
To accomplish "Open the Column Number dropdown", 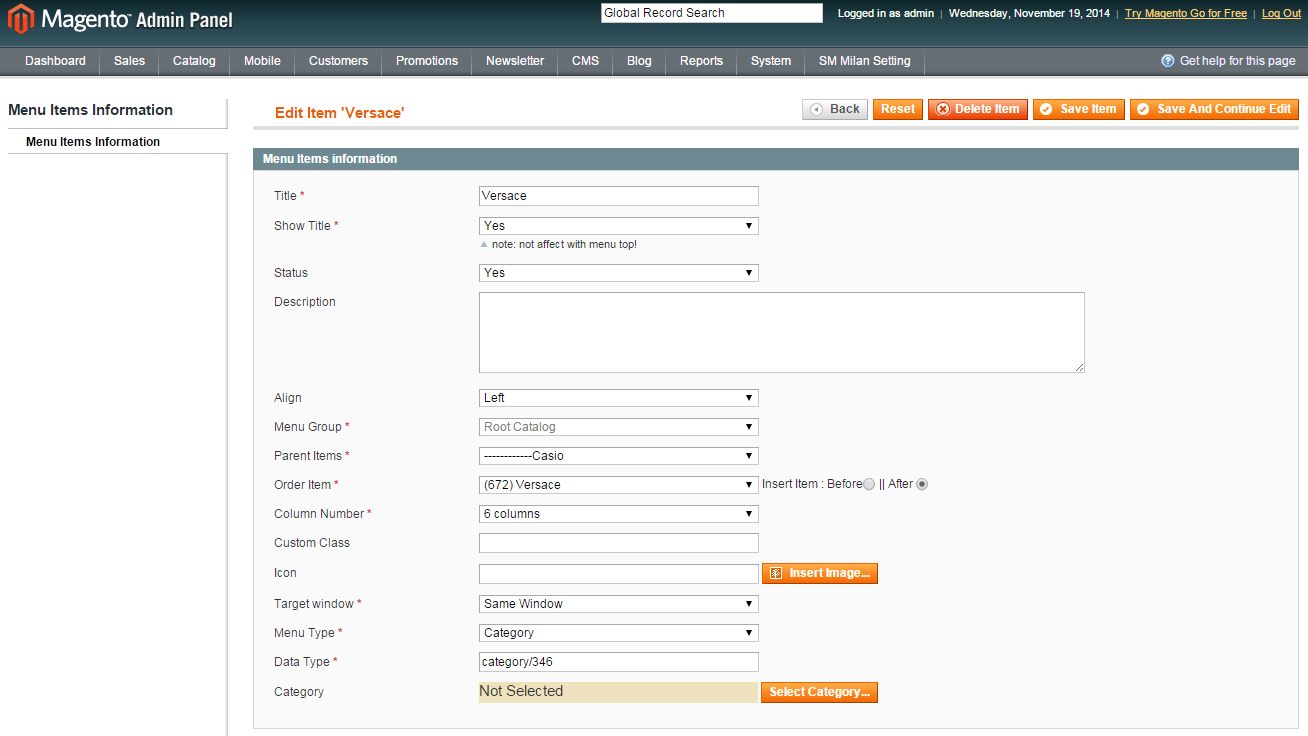I will coord(619,514).
